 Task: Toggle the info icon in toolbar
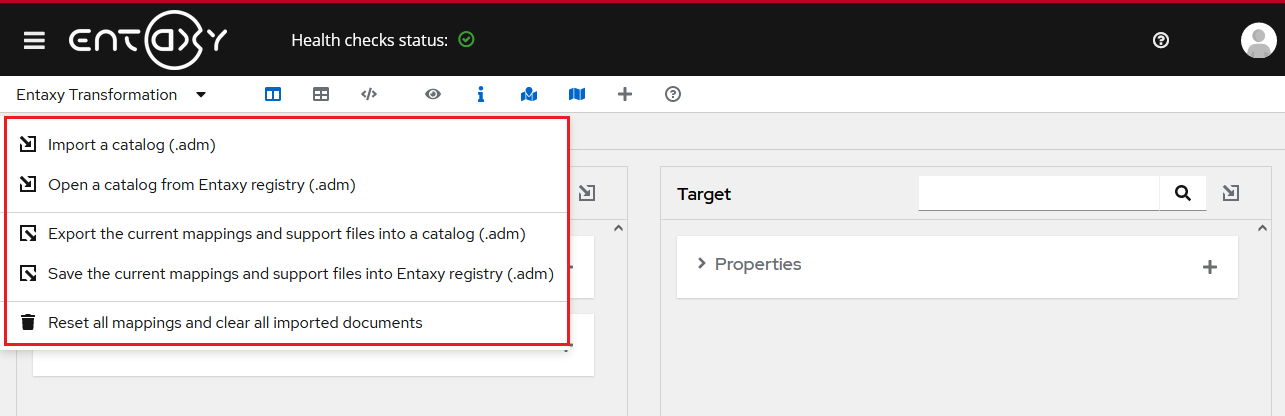click(481, 94)
